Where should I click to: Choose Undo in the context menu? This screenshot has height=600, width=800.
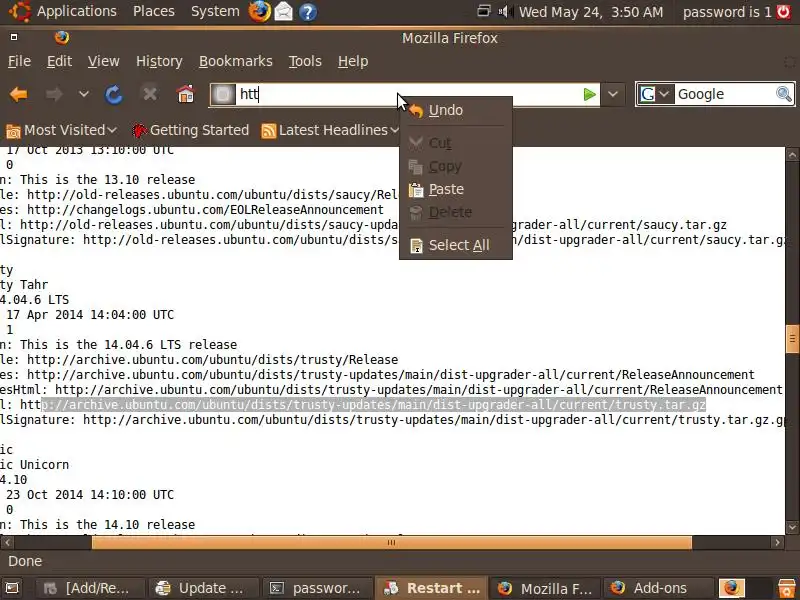pos(456,110)
